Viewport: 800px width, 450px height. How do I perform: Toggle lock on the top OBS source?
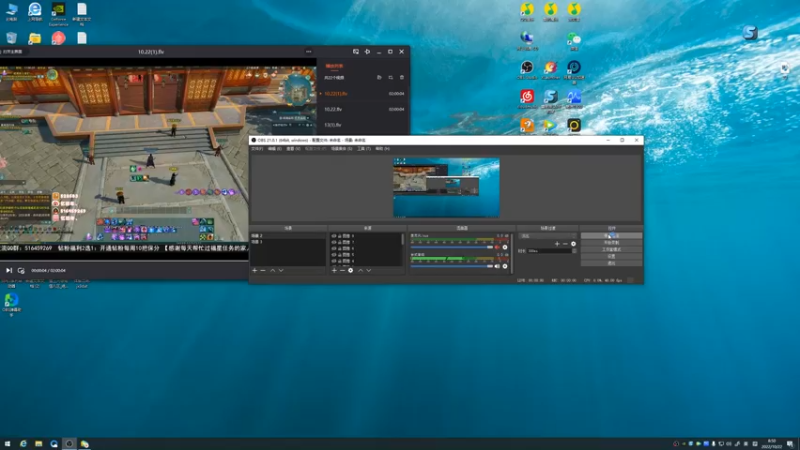point(340,236)
